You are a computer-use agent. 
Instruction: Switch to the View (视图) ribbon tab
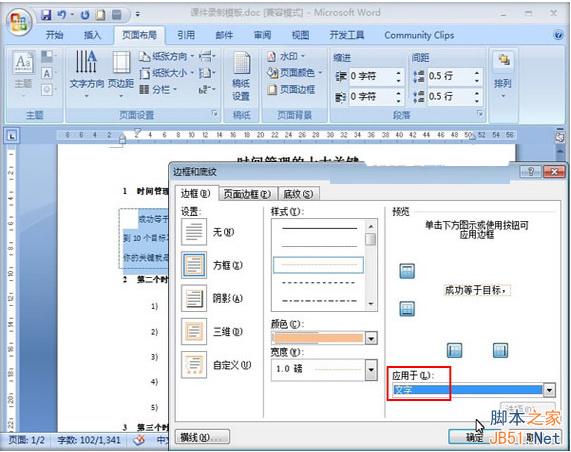(301, 35)
